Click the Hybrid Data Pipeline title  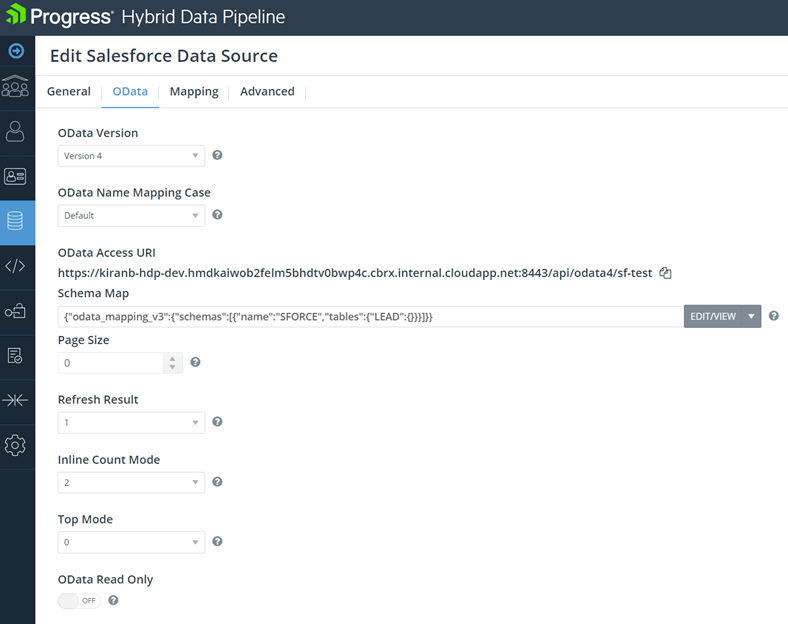pyautogui.click(x=203, y=17)
